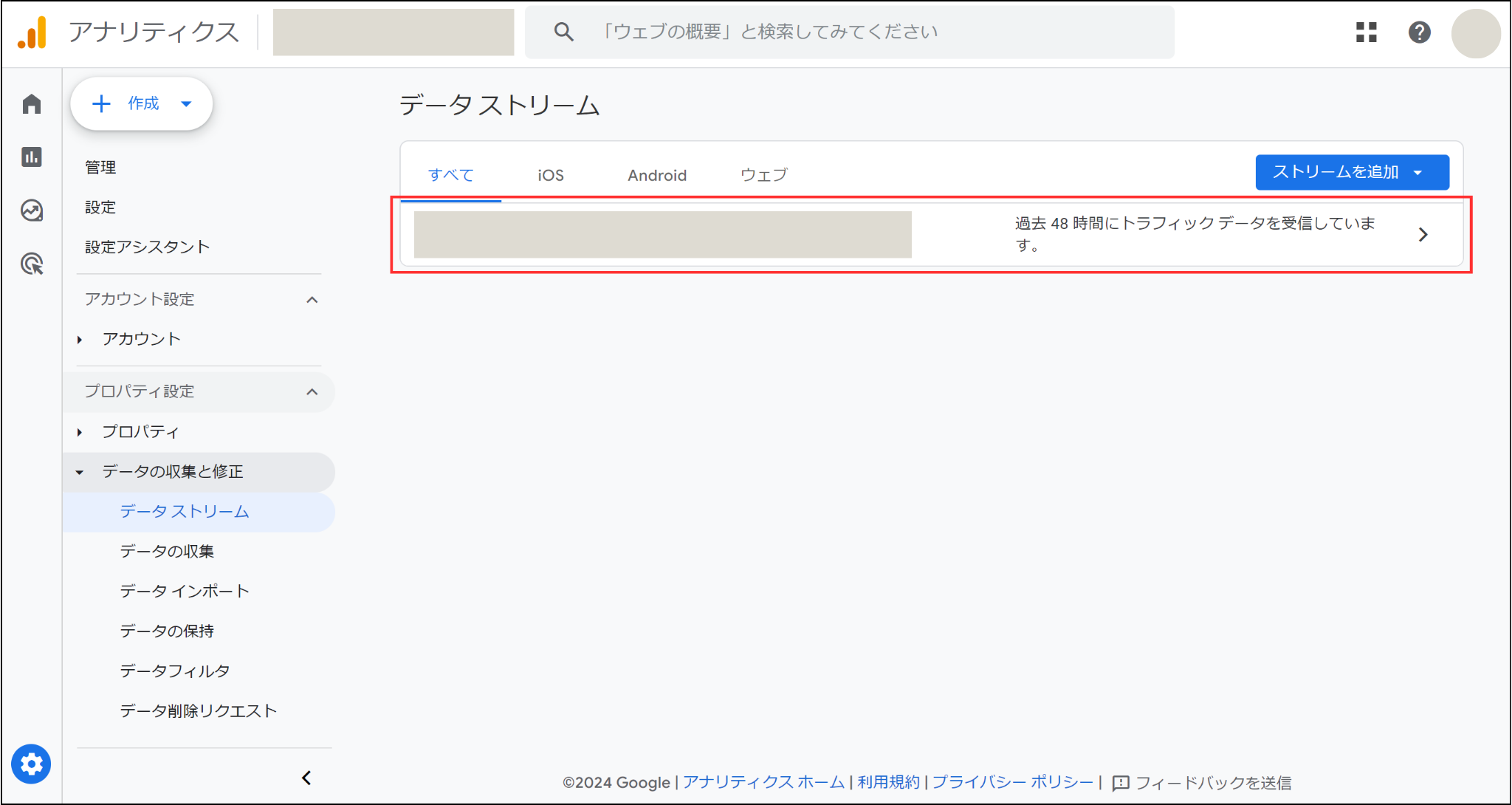Viewport: 1512px width, 805px height.
Task: Open データフィルタ in sidebar
Action: [x=175, y=671]
